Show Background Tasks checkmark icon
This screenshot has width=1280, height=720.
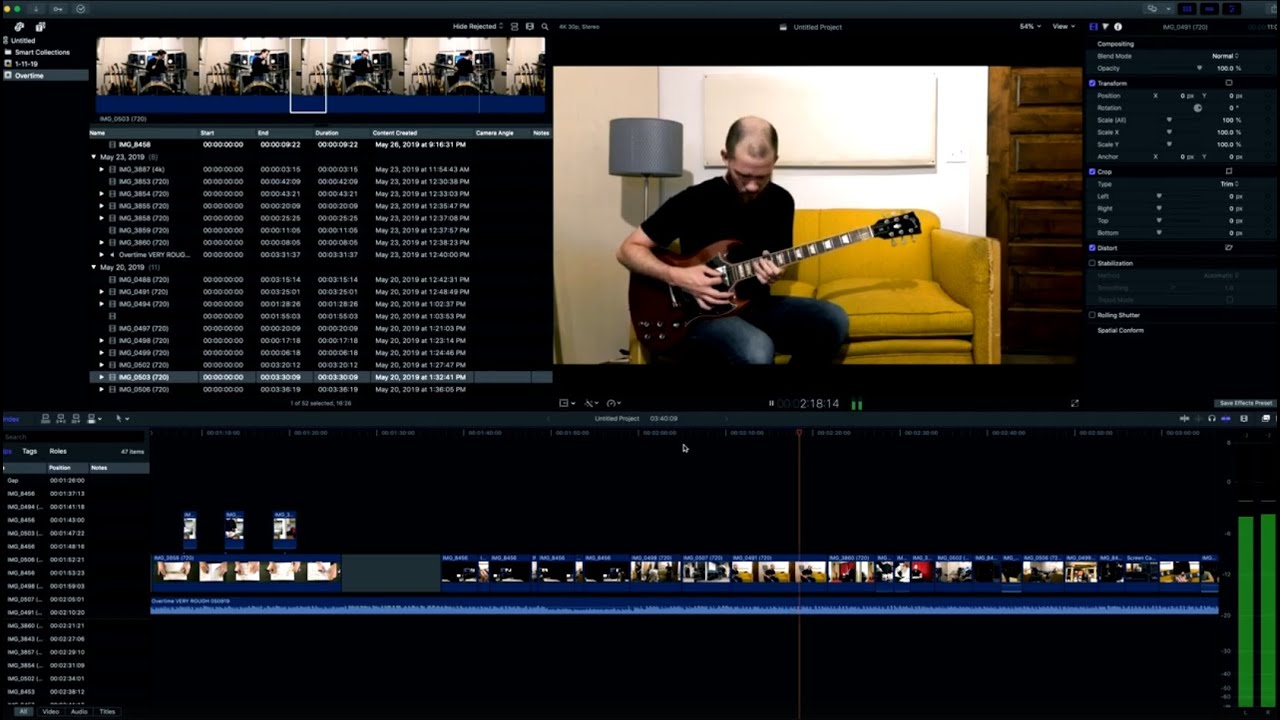[80, 9]
